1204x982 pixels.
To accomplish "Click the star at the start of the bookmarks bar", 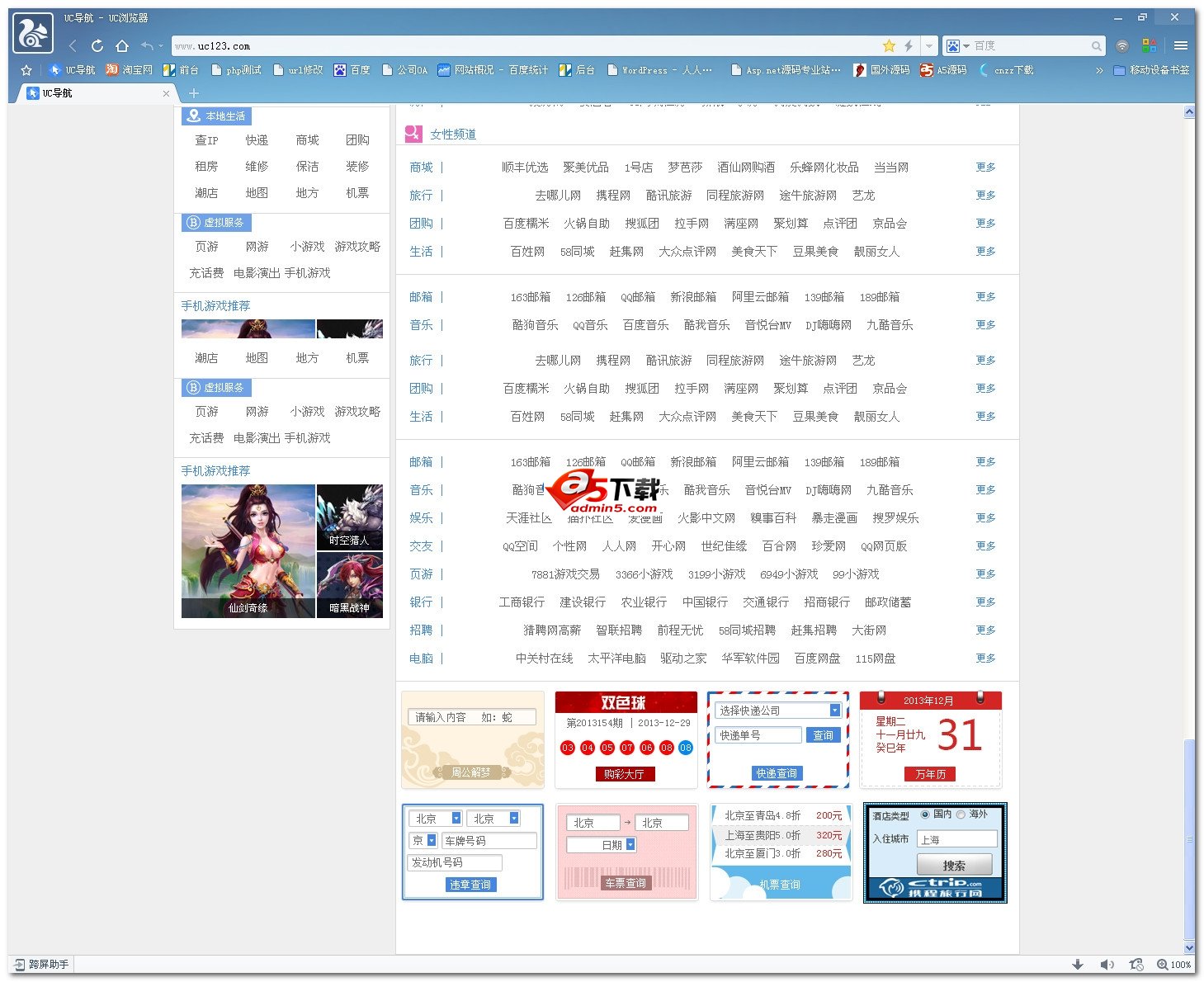I will click(26, 70).
